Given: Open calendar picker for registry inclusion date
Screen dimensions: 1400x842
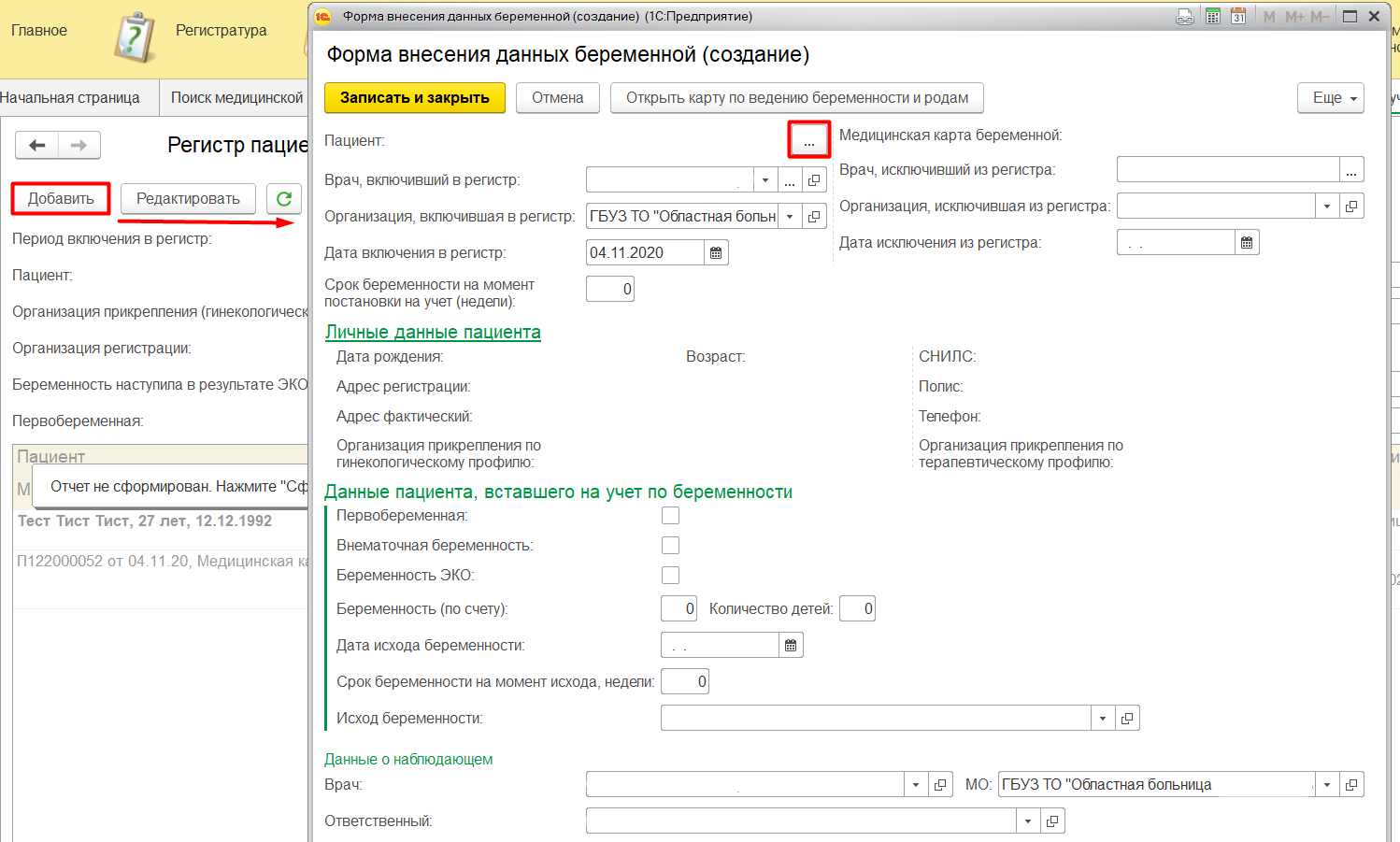Looking at the screenshot, I should (x=716, y=253).
